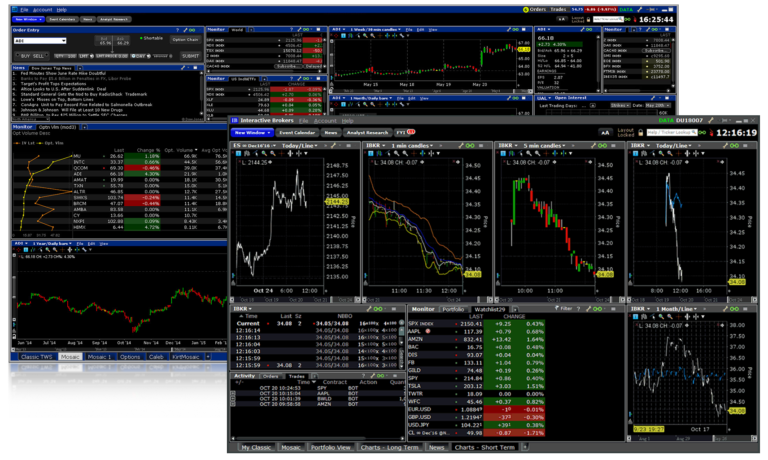Screen dimensions: 768x460
Task: Toggle group link on IBKR Today/Line chart
Action: point(734,145)
